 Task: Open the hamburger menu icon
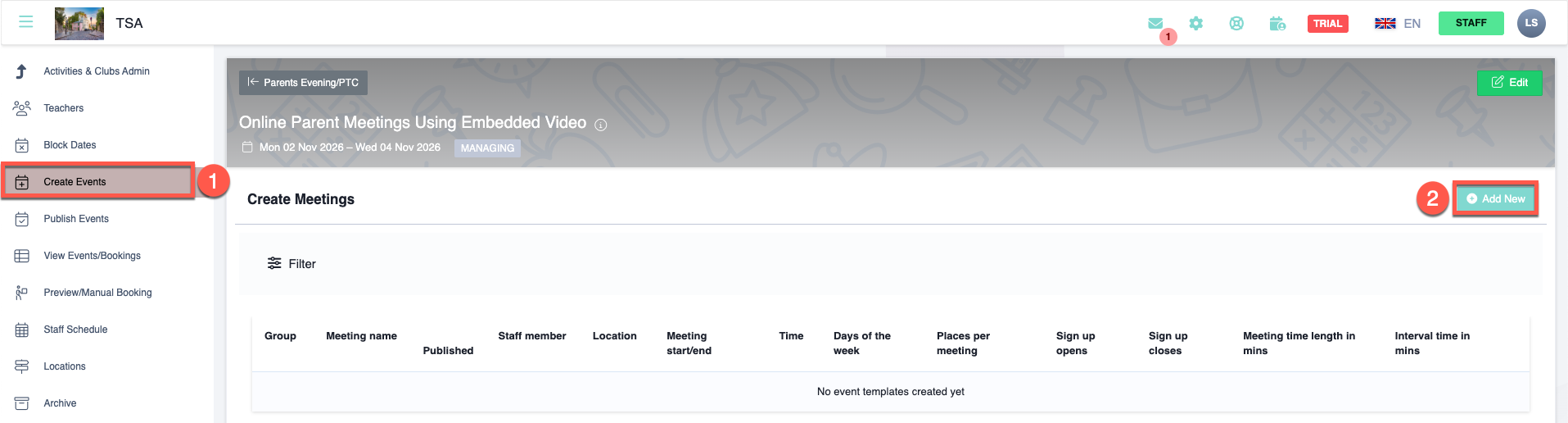coord(26,22)
